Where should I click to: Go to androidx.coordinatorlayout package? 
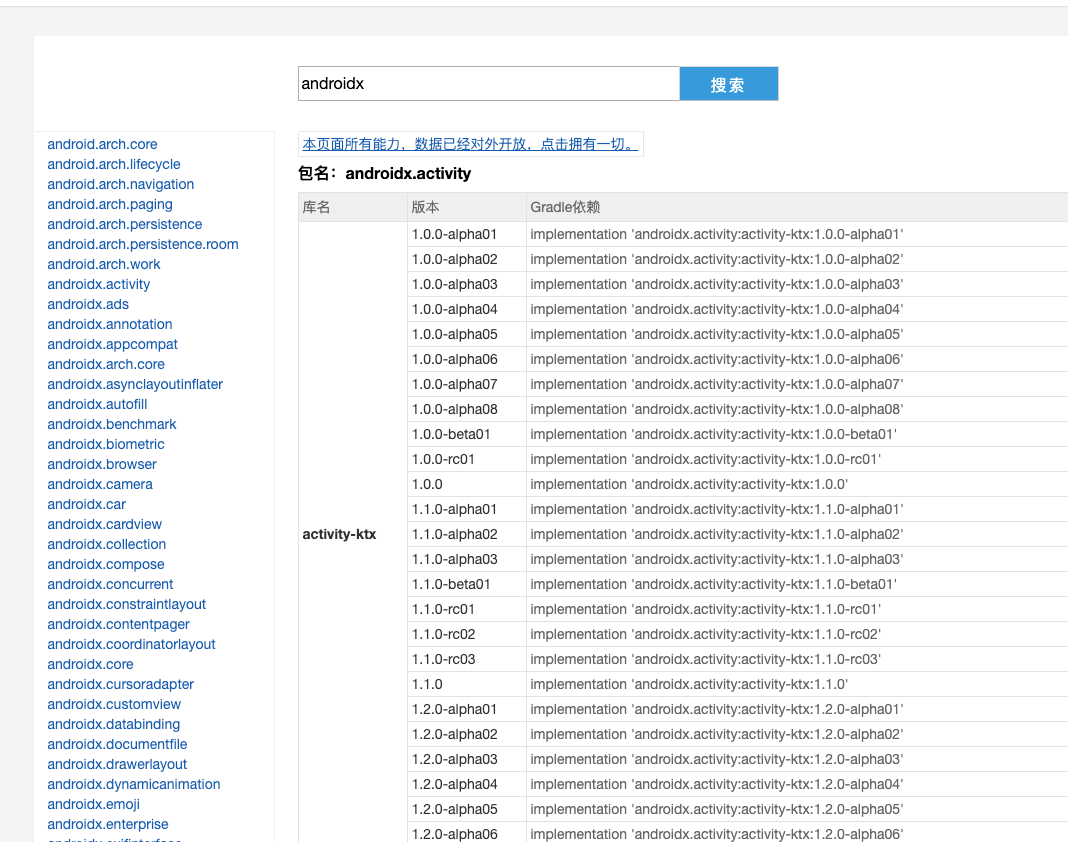[131, 644]
